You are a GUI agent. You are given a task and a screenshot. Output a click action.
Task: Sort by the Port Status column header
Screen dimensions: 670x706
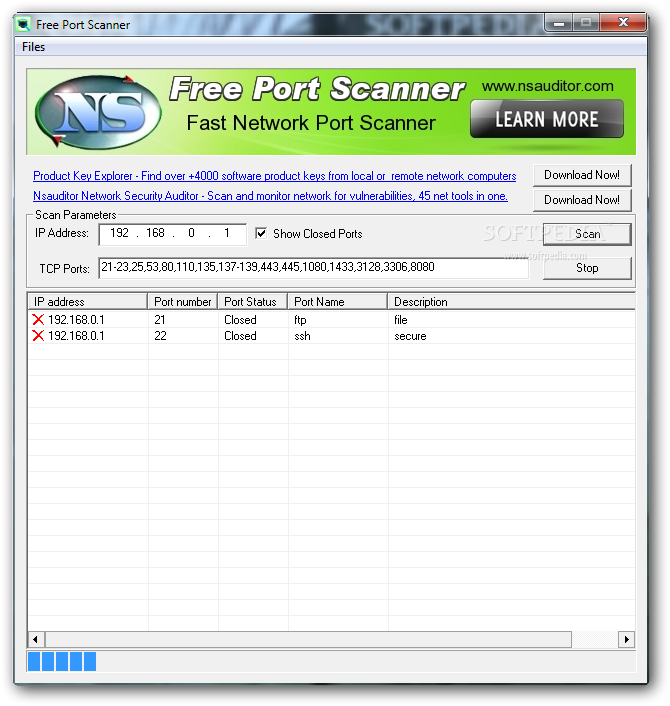pos(253,301)
